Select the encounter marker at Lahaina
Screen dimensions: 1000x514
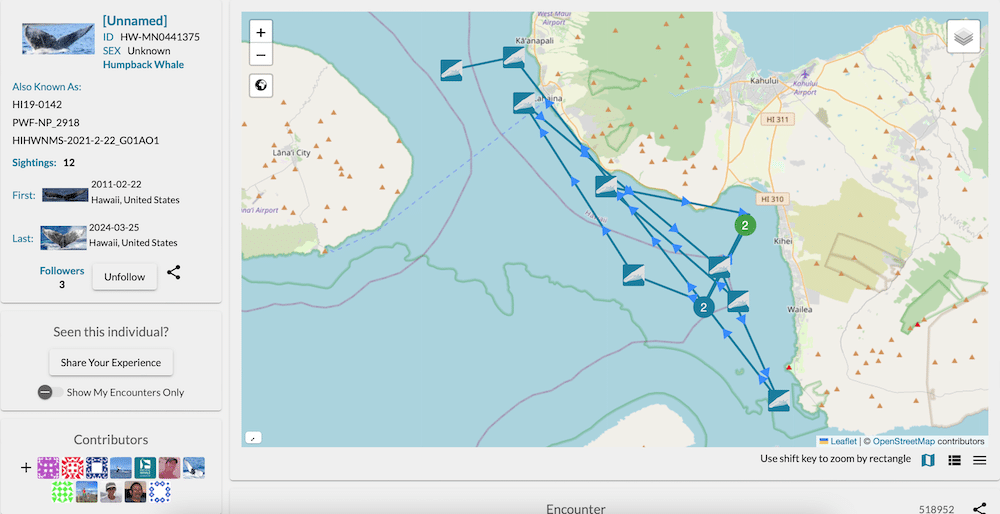(x=524, y=103)
